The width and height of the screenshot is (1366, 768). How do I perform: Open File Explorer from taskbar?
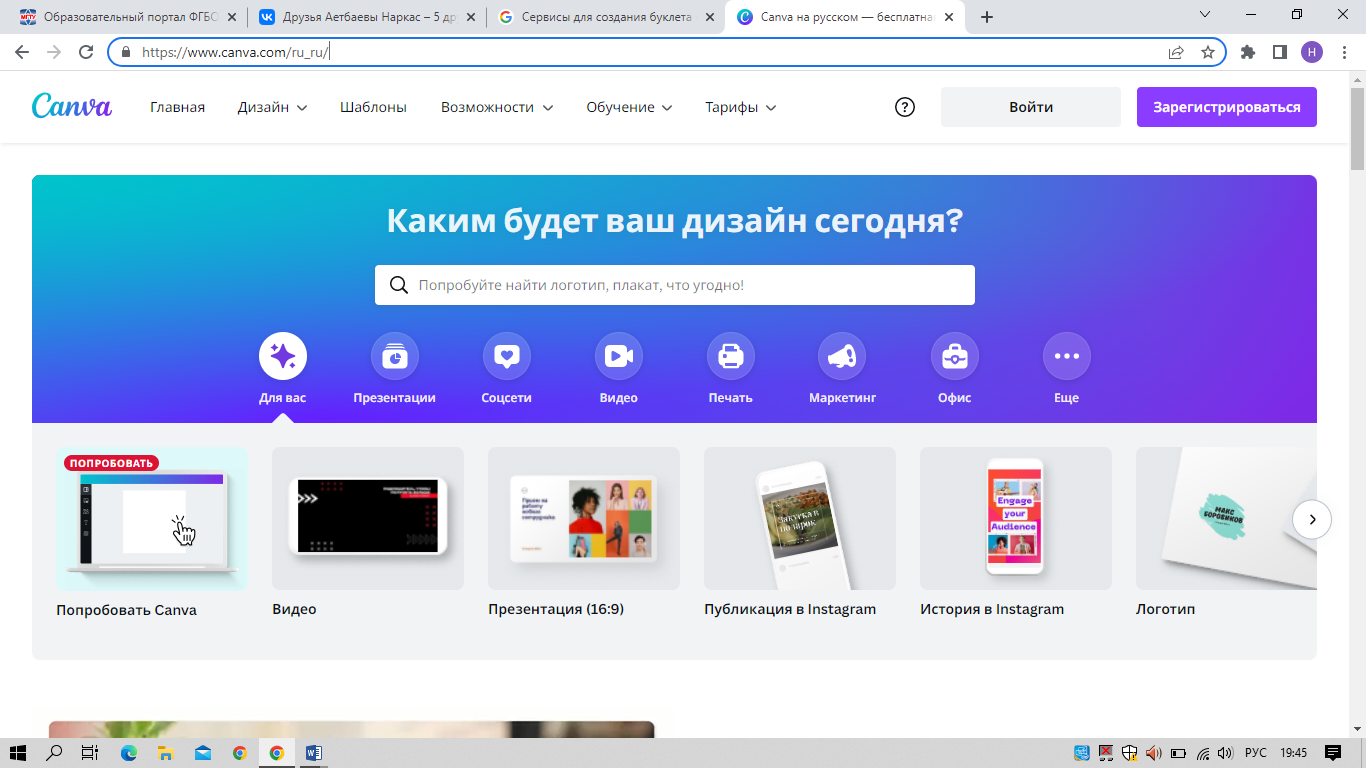165,753
